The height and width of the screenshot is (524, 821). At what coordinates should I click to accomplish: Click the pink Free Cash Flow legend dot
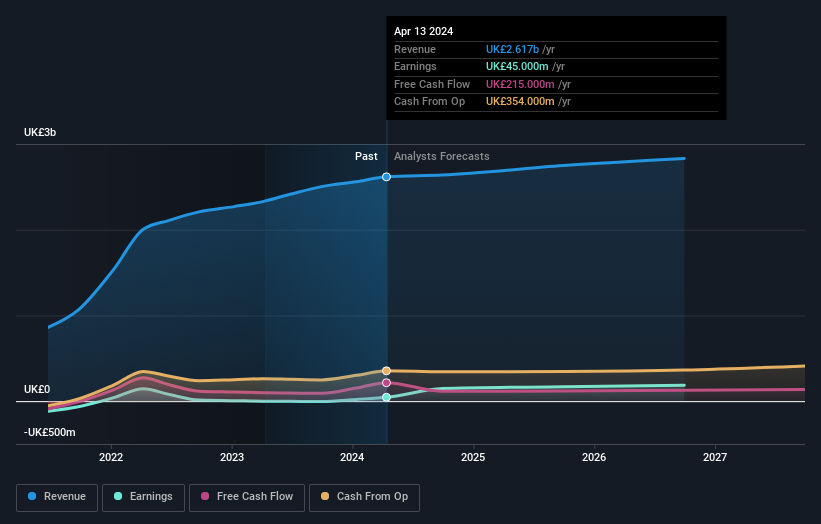click(205, 496)
